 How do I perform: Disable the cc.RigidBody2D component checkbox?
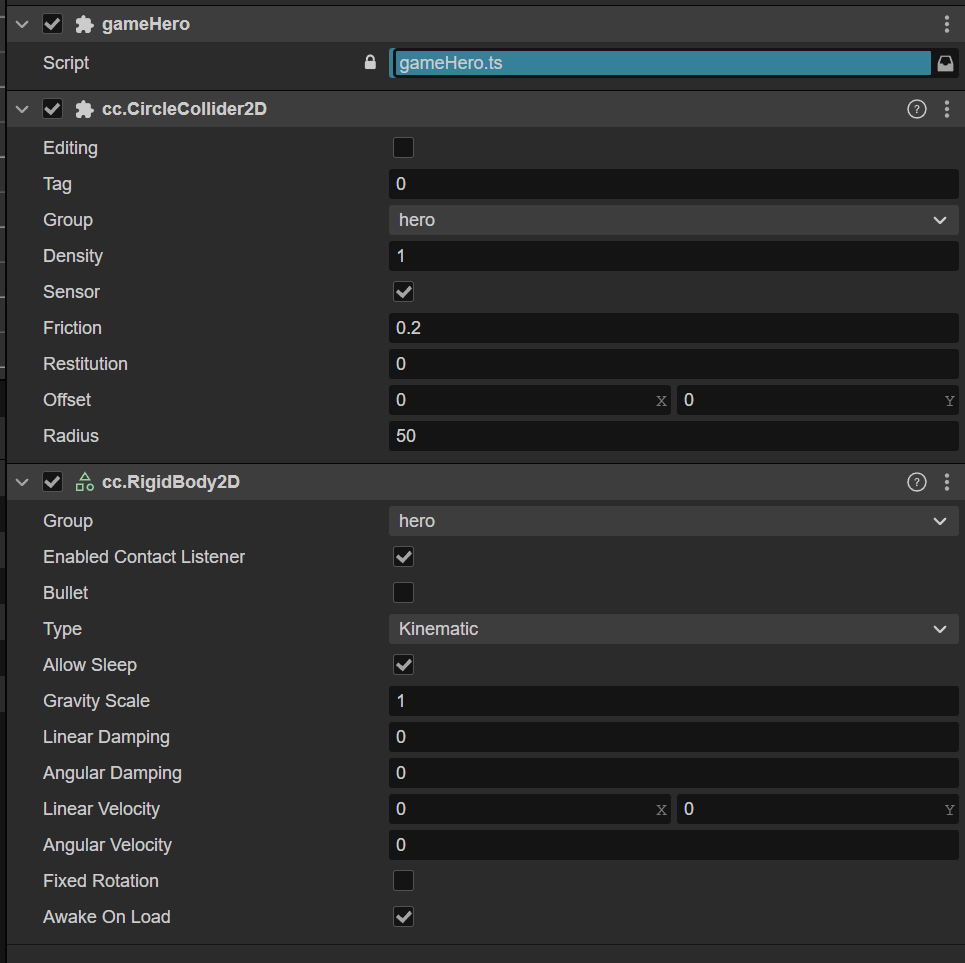tap(52, 482)
